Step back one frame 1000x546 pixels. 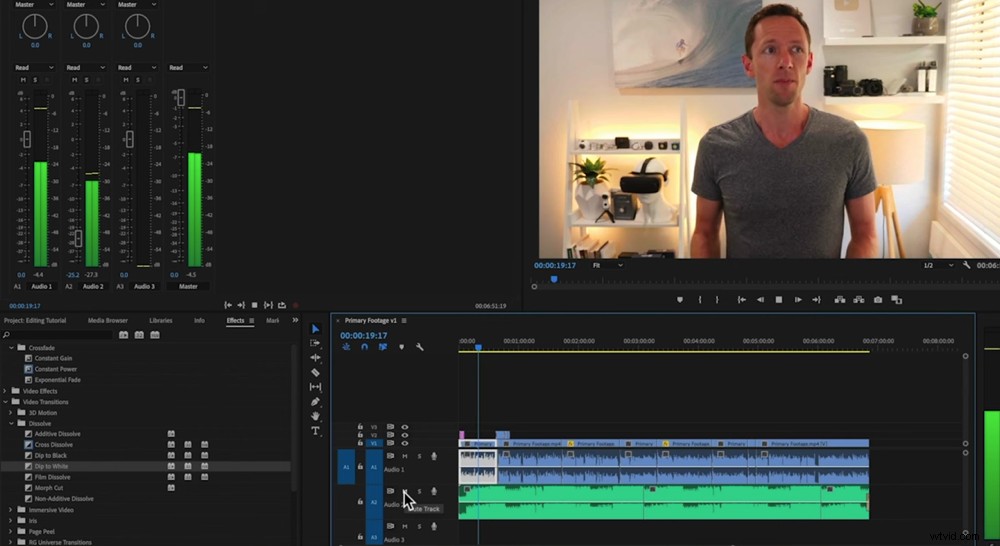(760, 300)
